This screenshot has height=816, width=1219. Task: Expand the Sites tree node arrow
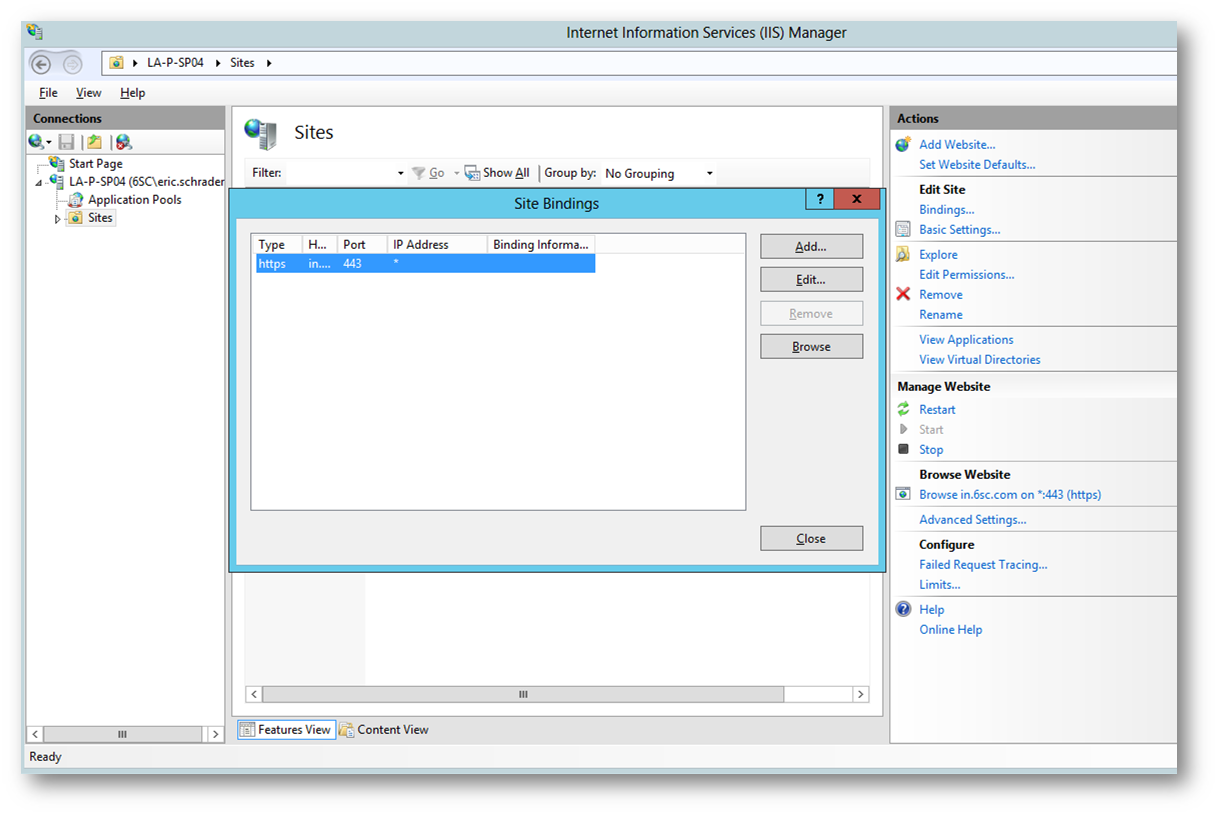pos(58,218)
